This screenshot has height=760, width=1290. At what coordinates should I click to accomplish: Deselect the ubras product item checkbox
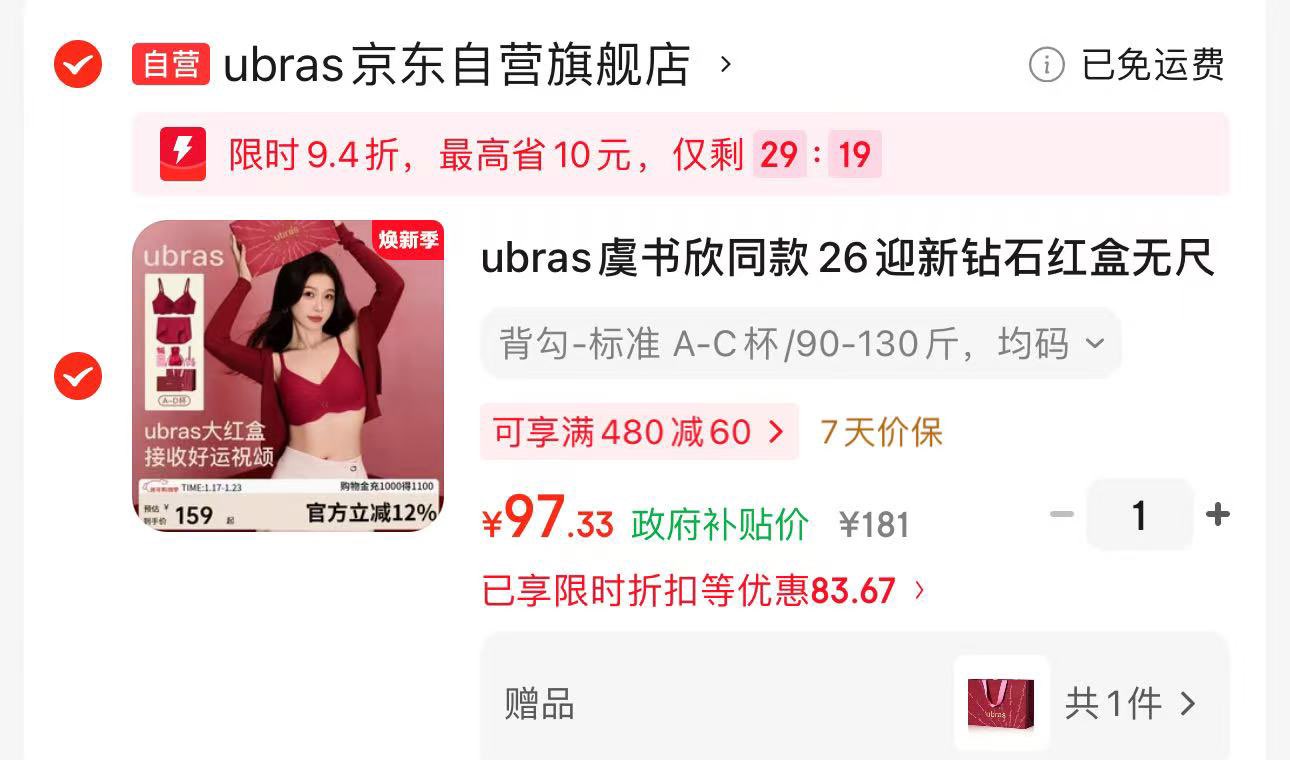(78, 376)
